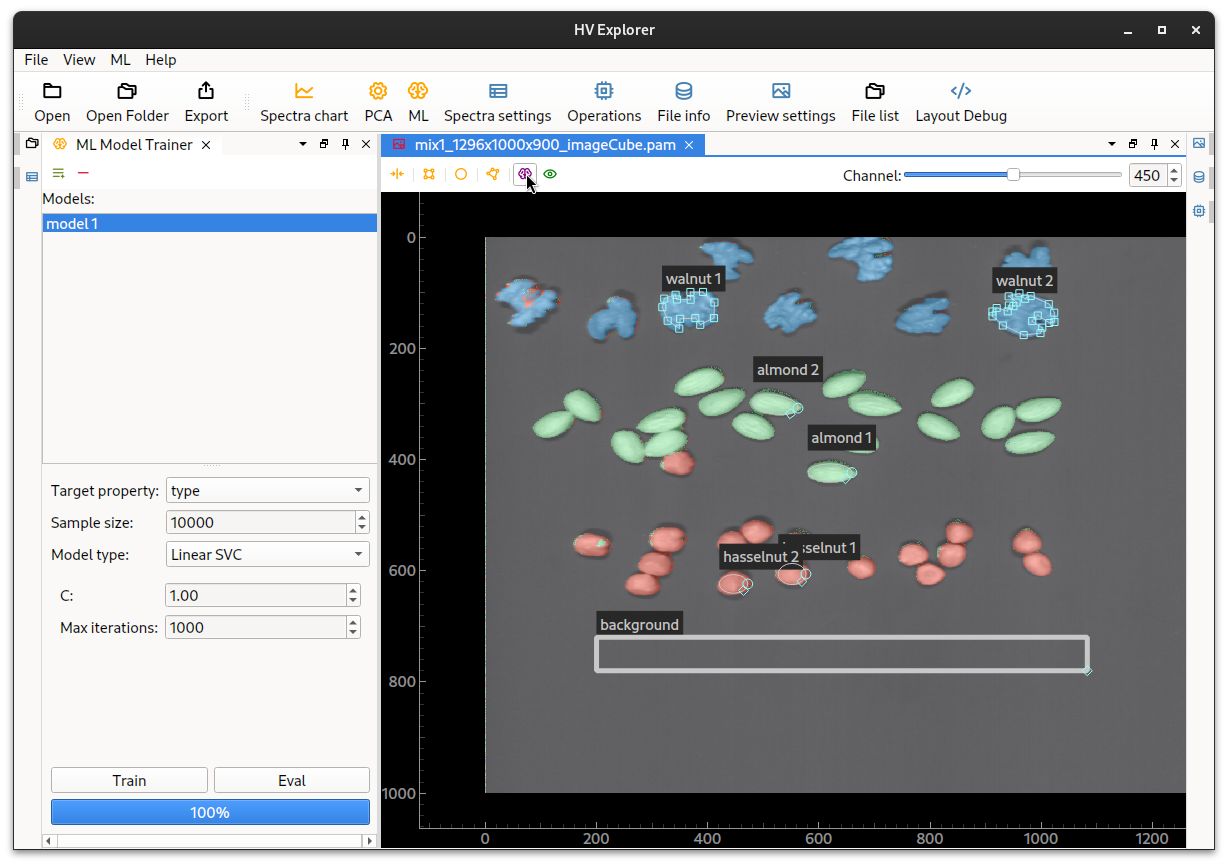Open the ML menu
Screen dimensions: 1228x866
(120, 59)
